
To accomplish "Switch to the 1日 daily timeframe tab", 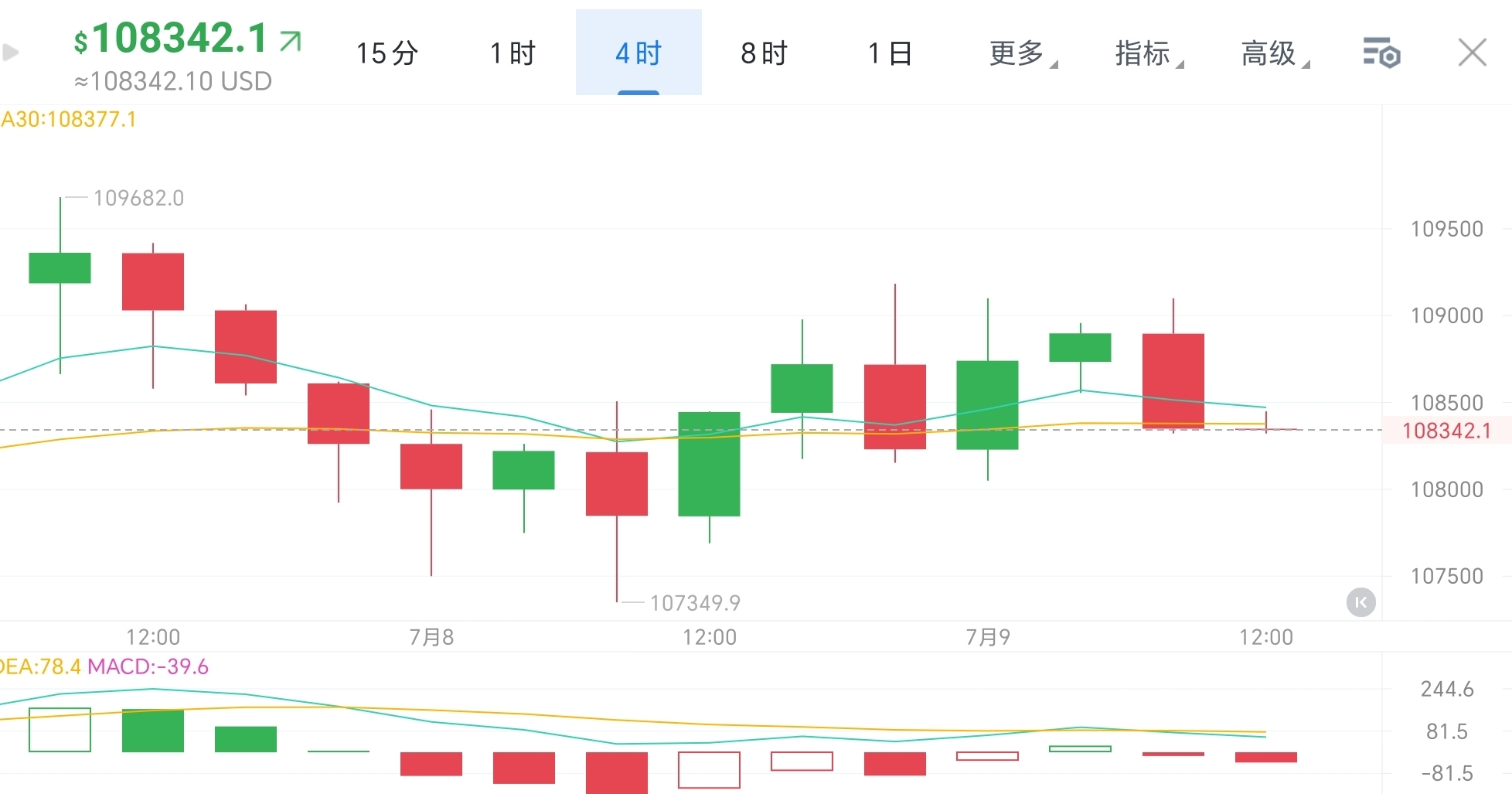I will point(889,53).
